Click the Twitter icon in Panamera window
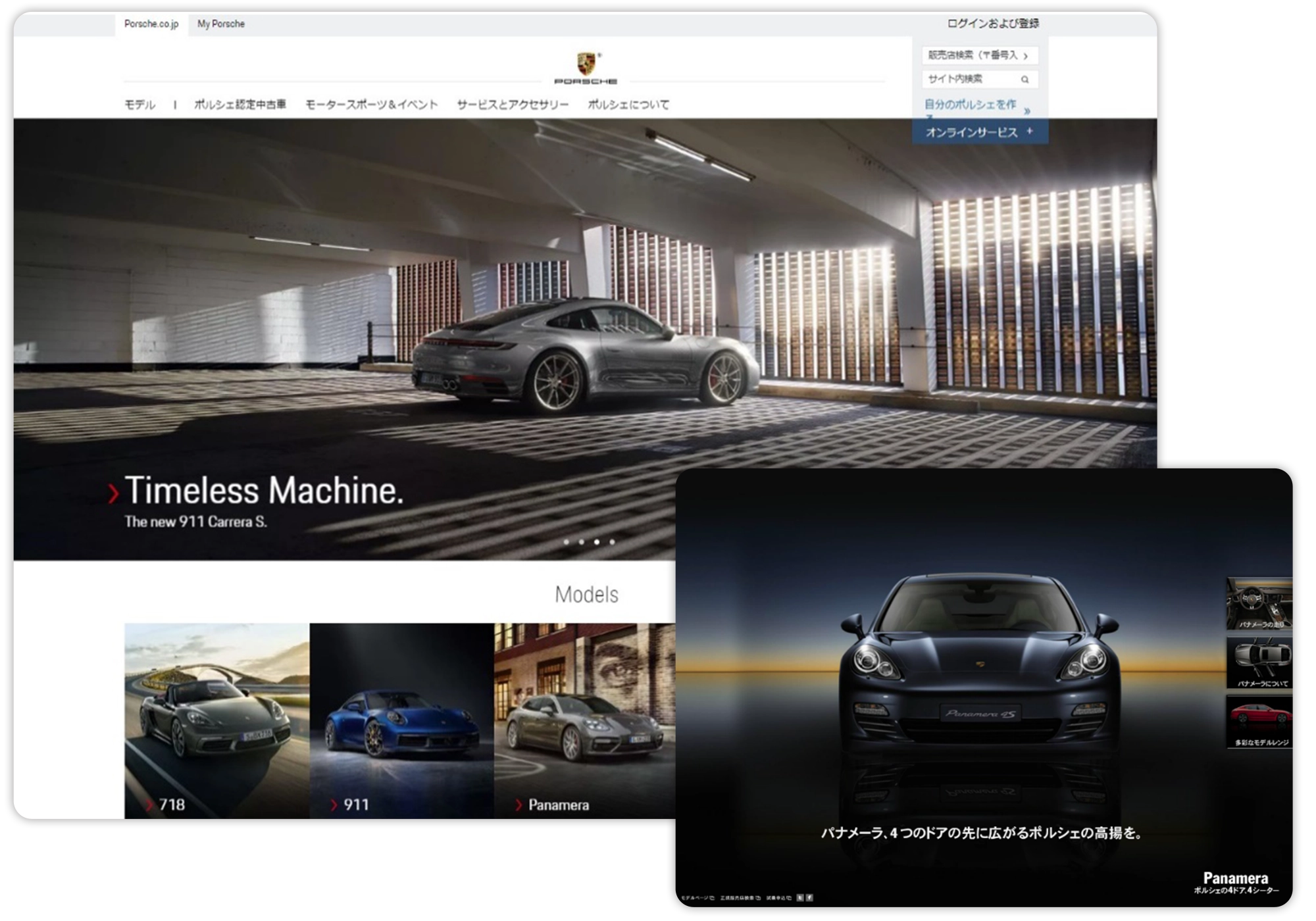Viewport: 1316px width, 921px height. click(x=800, y=897)
